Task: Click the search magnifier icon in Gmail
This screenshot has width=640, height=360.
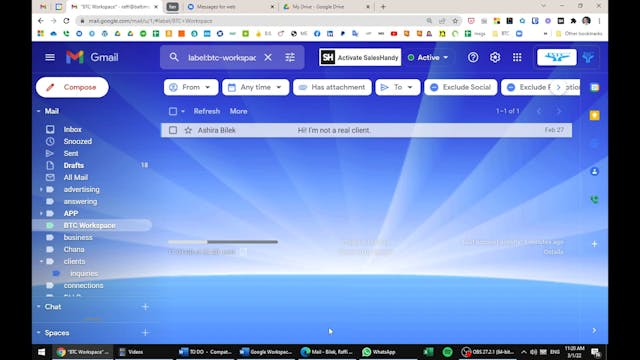Action: [x=174, y=58]
